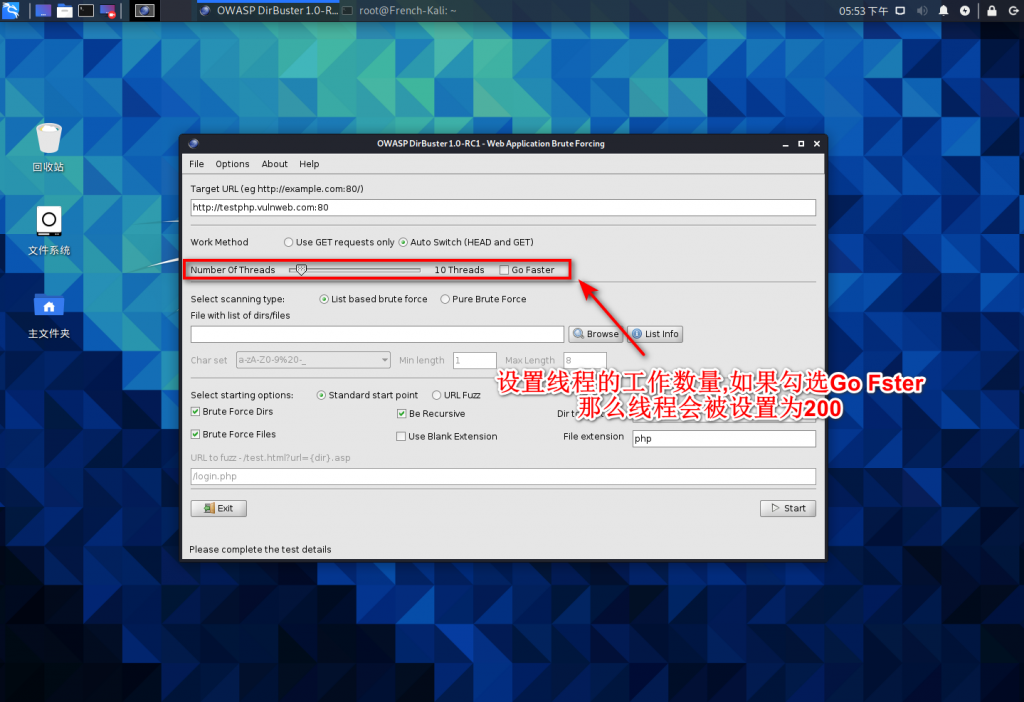Enable the Go Faster checkbox
This screenshot has height=702, width=1024.
(504, 270)
